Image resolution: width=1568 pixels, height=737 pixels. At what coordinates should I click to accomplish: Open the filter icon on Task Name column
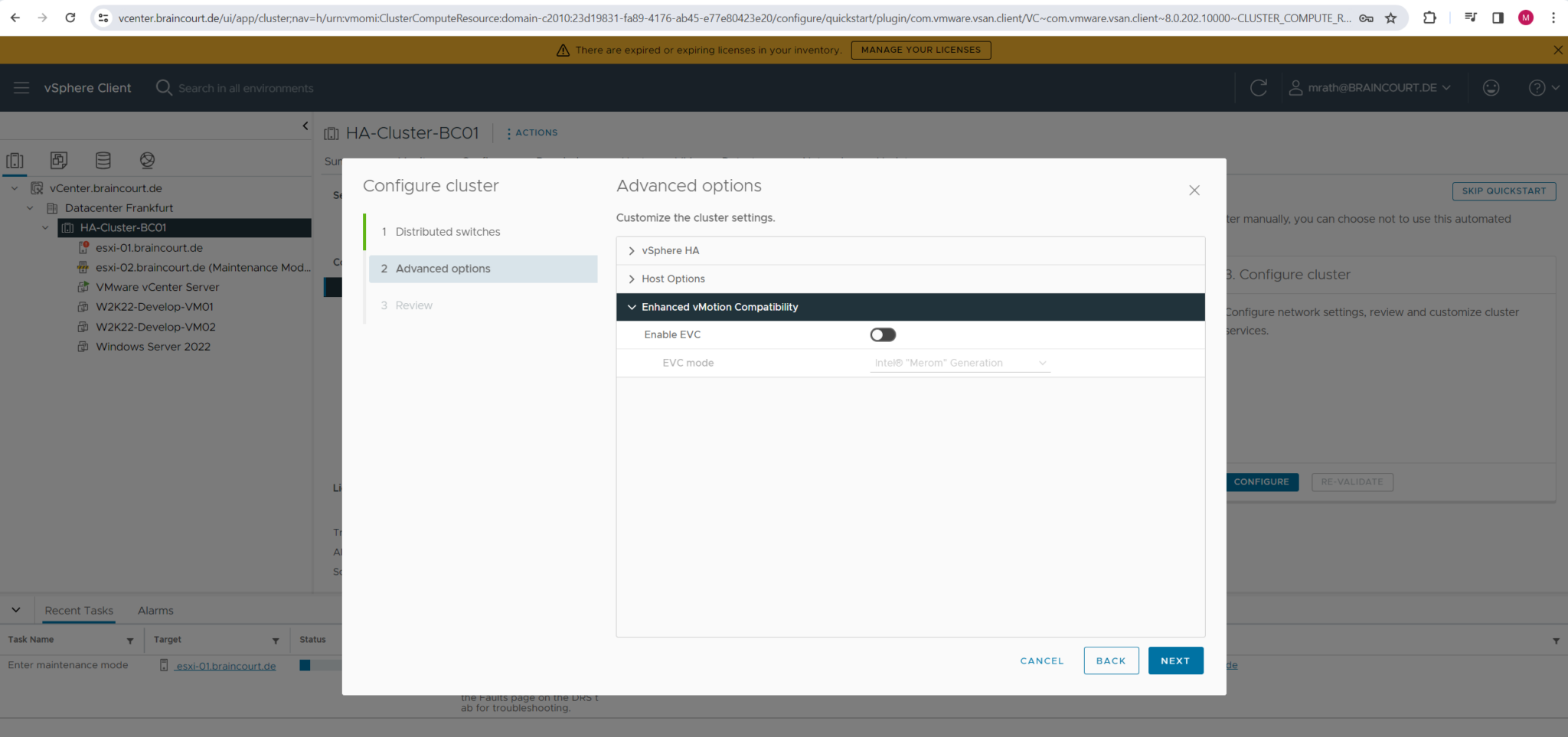click(130, 640)
